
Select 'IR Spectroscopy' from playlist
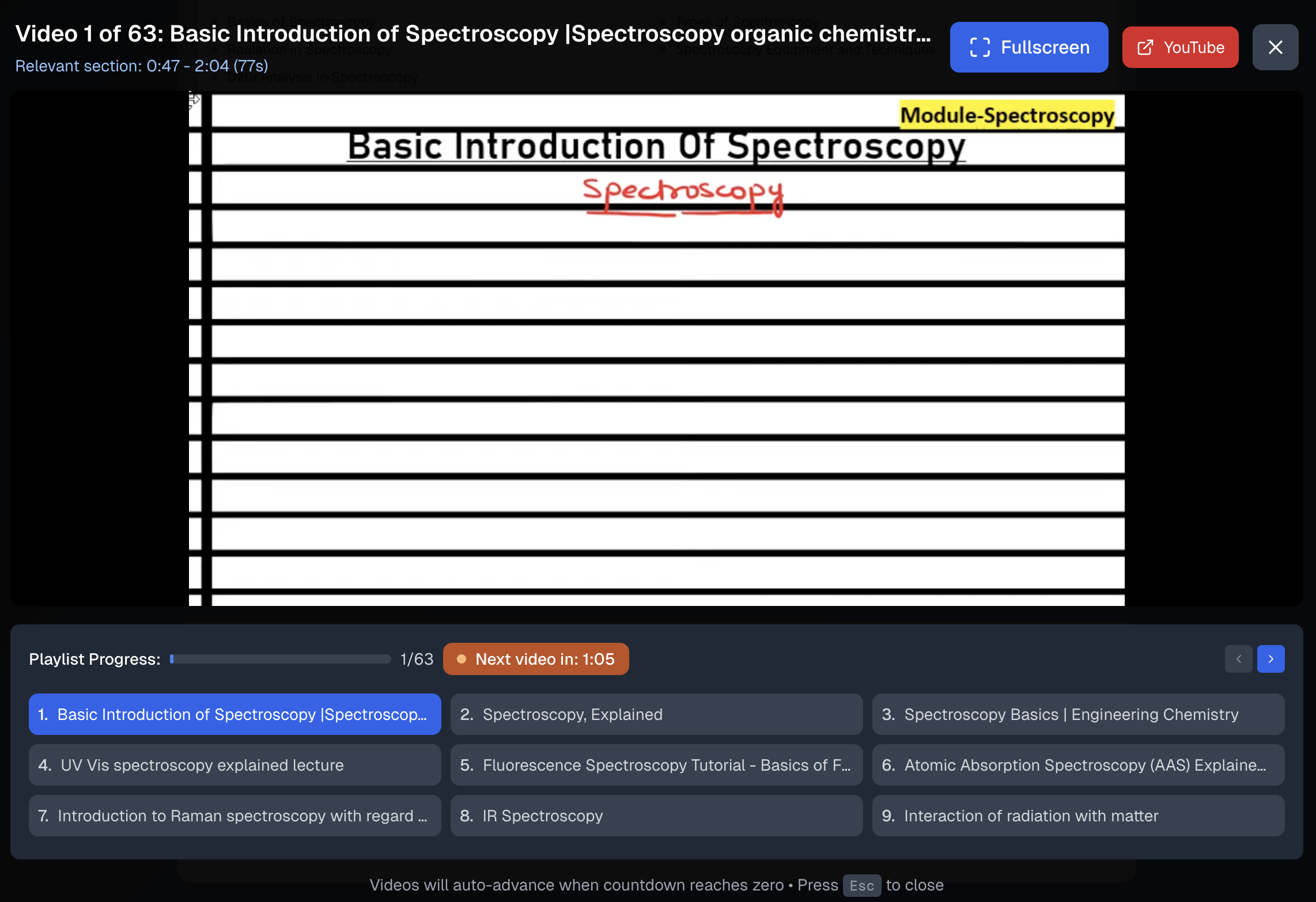click(x=656, y=816)
